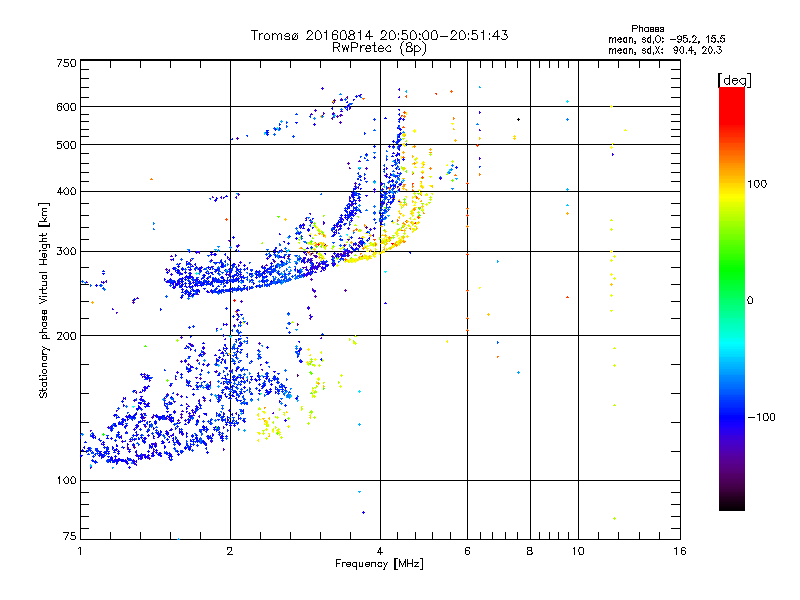This screenshot has height=600, width=800.
Task: Click the x-axis tick label "16"
Action: click(680, 551)
